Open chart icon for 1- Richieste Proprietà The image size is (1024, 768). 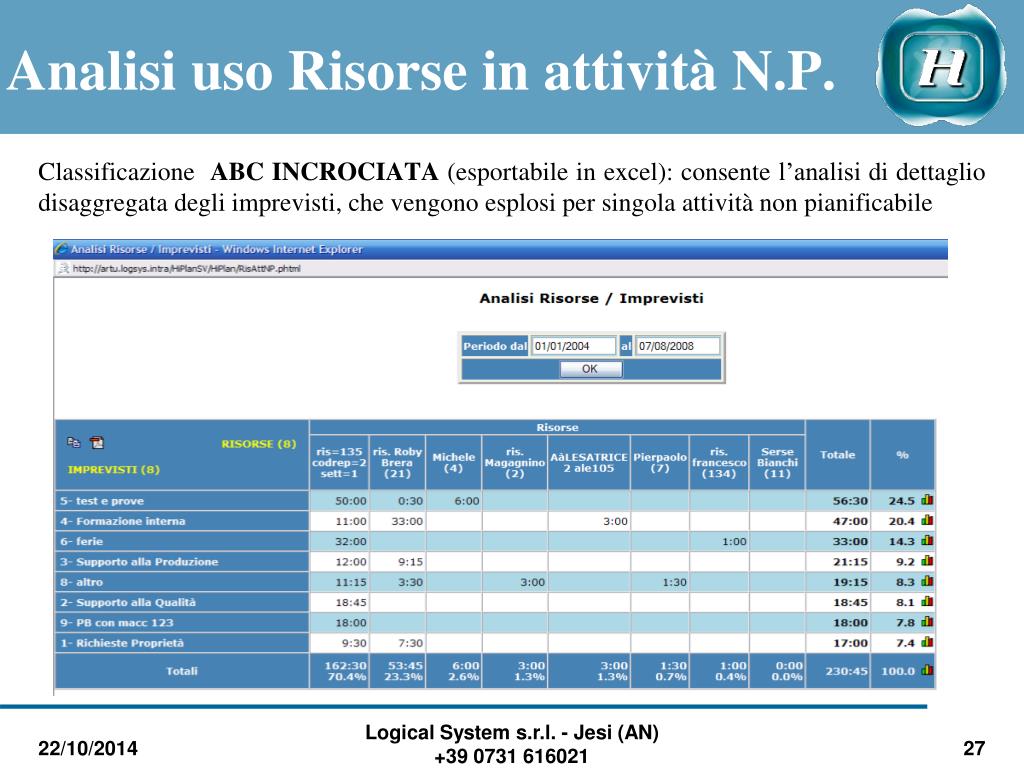click(927, 642)
